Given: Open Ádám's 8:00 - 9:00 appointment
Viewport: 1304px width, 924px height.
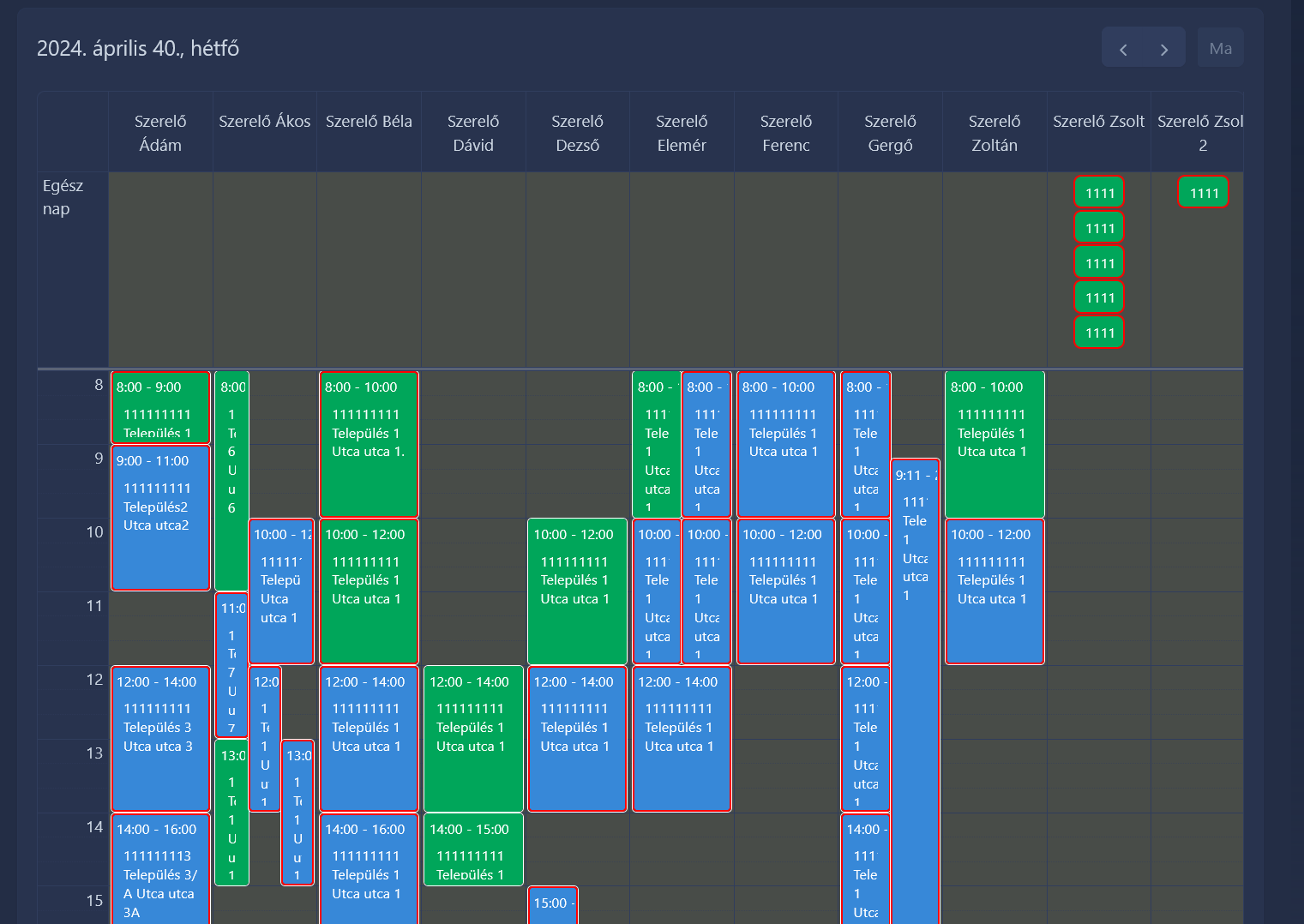Looking at the screenshot, I should 160,407.
